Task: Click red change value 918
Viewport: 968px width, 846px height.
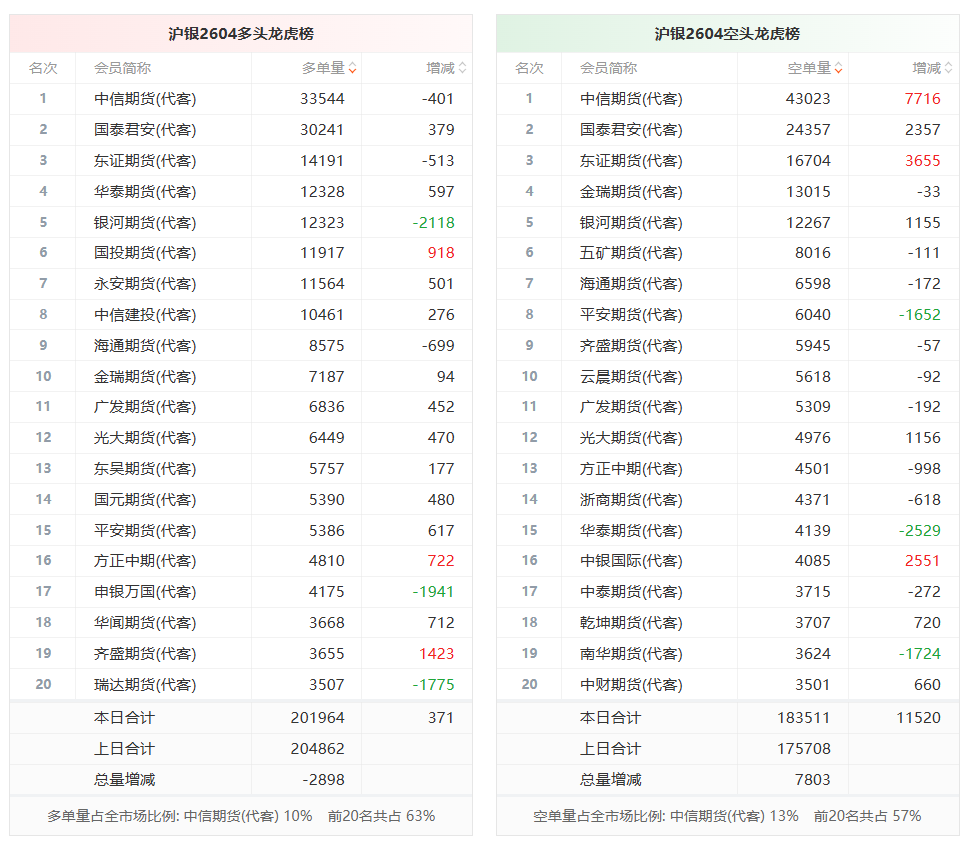Action: click(441, 253)
